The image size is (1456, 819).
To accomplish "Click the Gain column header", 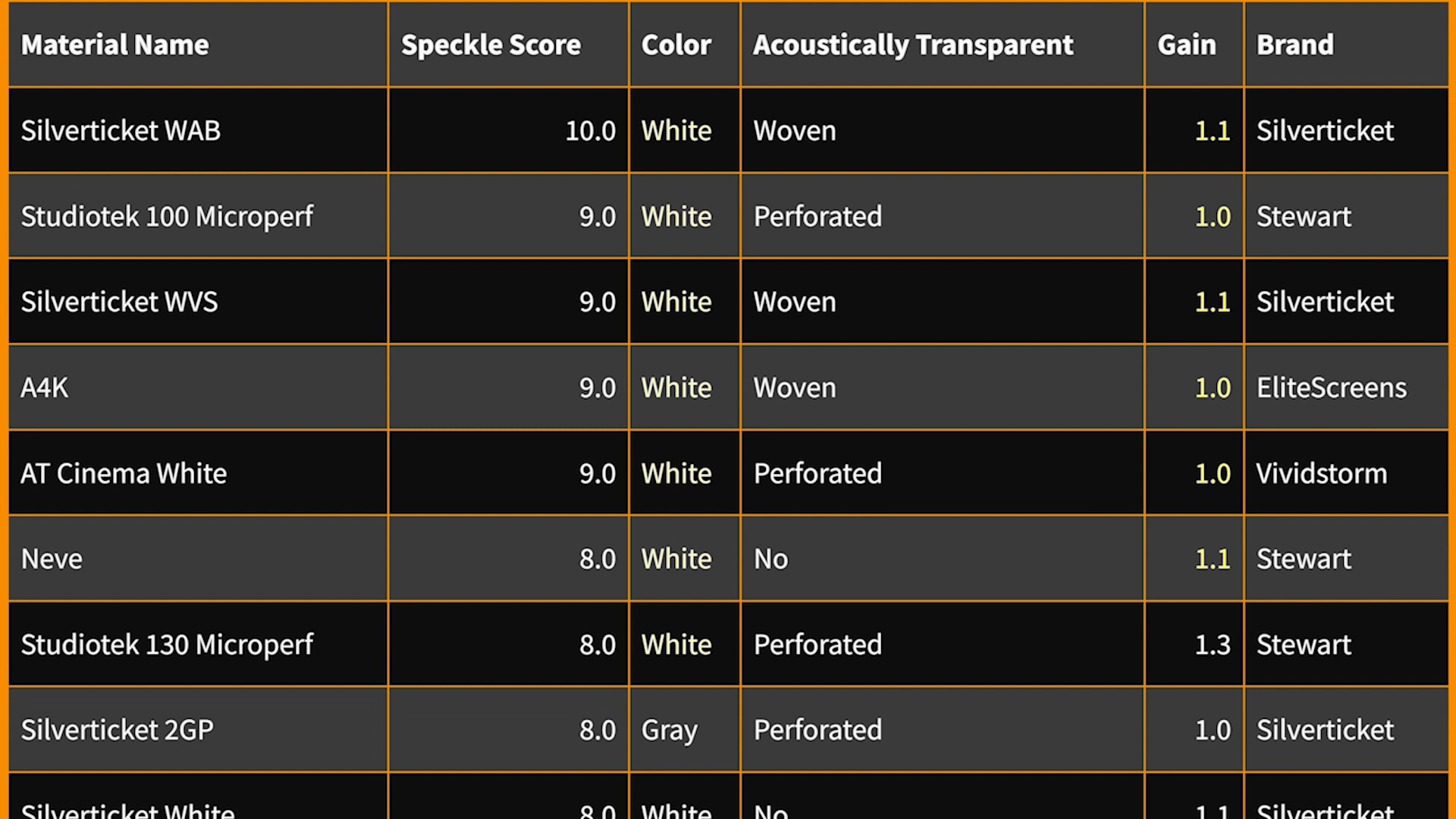I will [1194, 45].
